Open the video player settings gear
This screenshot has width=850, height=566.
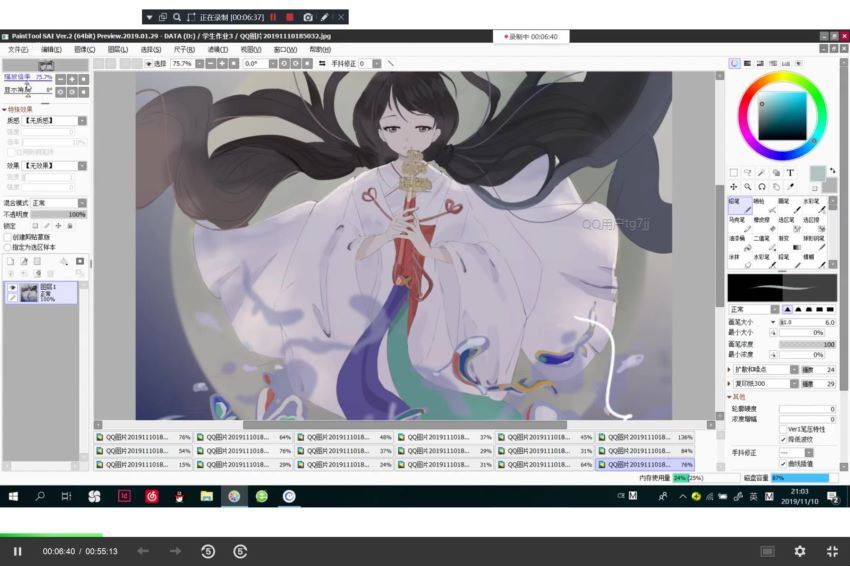[800, 551]
